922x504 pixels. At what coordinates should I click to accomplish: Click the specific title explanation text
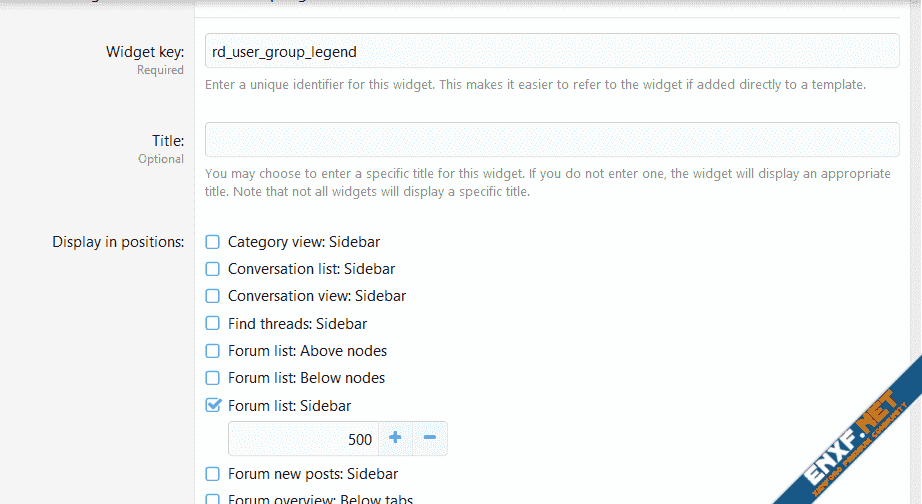pyautogui.click(x=547, y=182)
